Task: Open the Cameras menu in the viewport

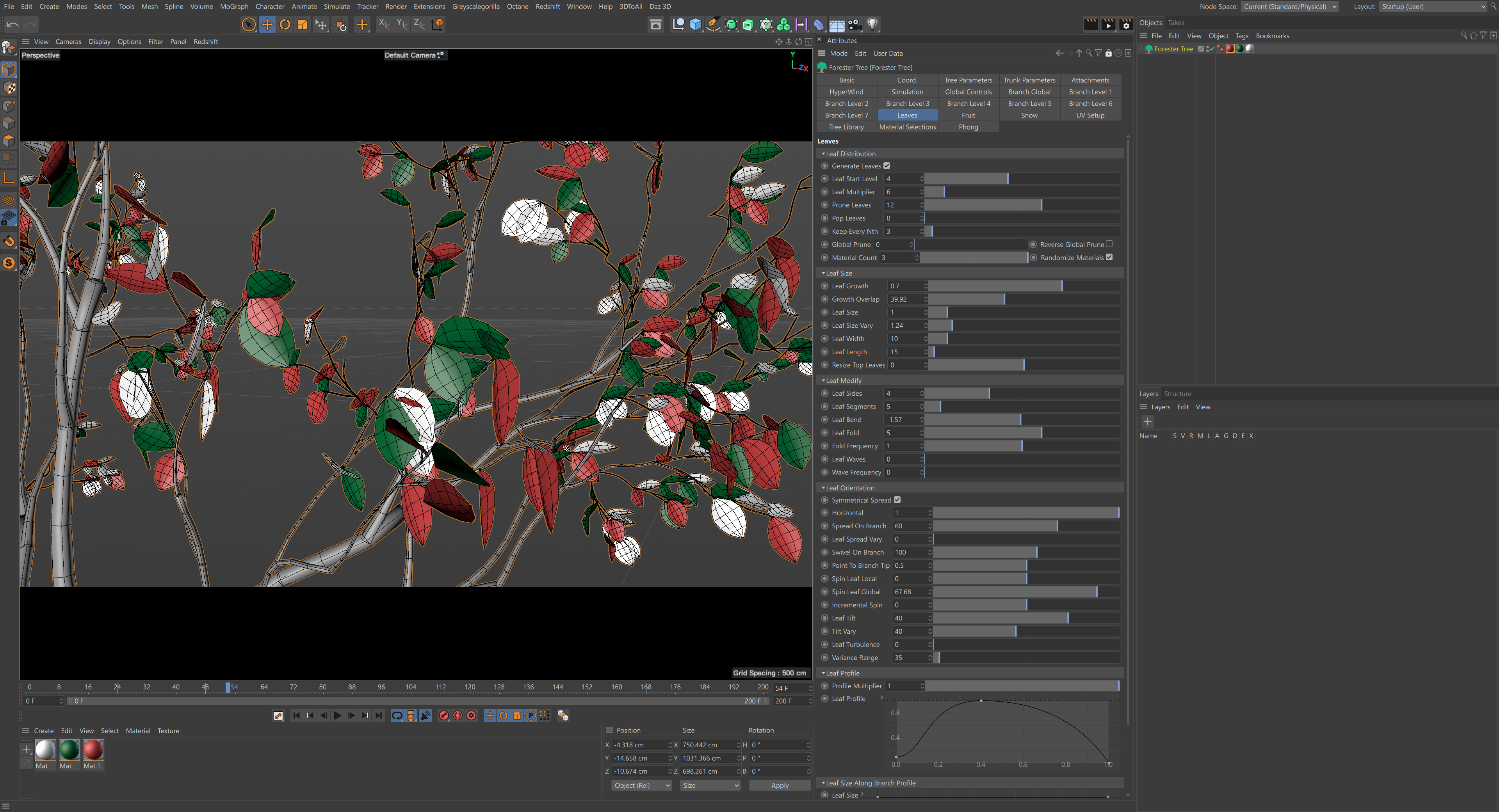Action: [68, 42]
